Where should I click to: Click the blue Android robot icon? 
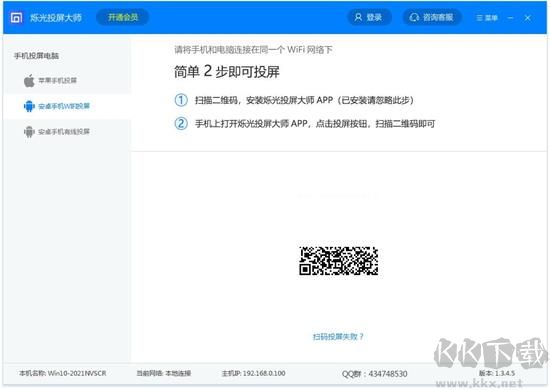tap(29, 106)
